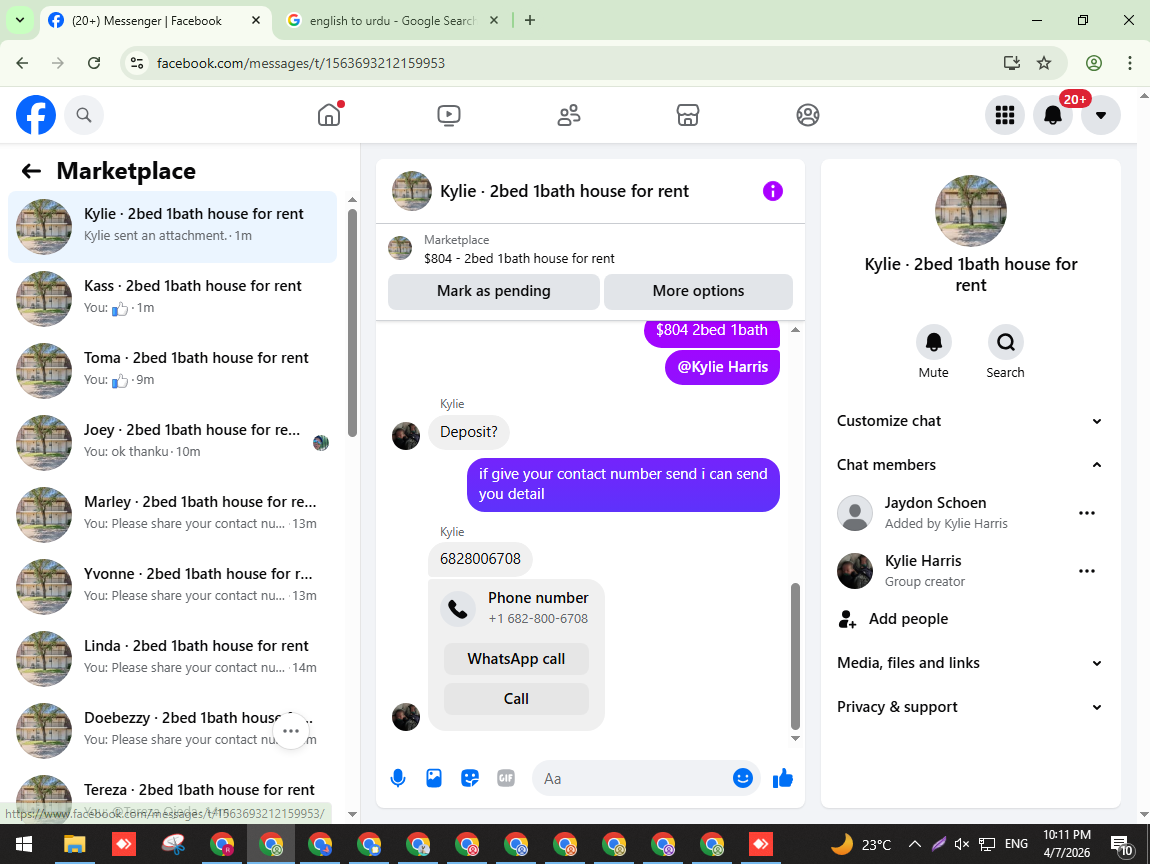Click chat messages scrollbar thumb
The image size is (1150, 864).
tap(795, 656)
